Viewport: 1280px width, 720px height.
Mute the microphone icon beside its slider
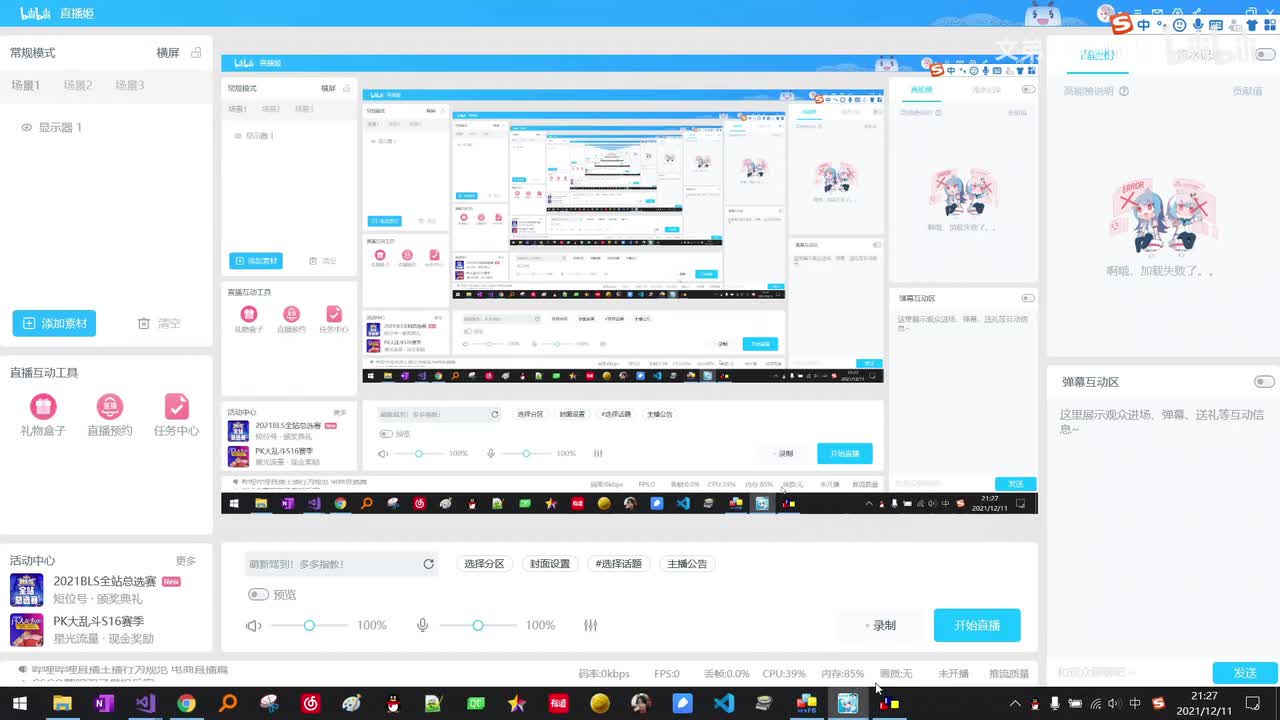[x=422, y=625]
